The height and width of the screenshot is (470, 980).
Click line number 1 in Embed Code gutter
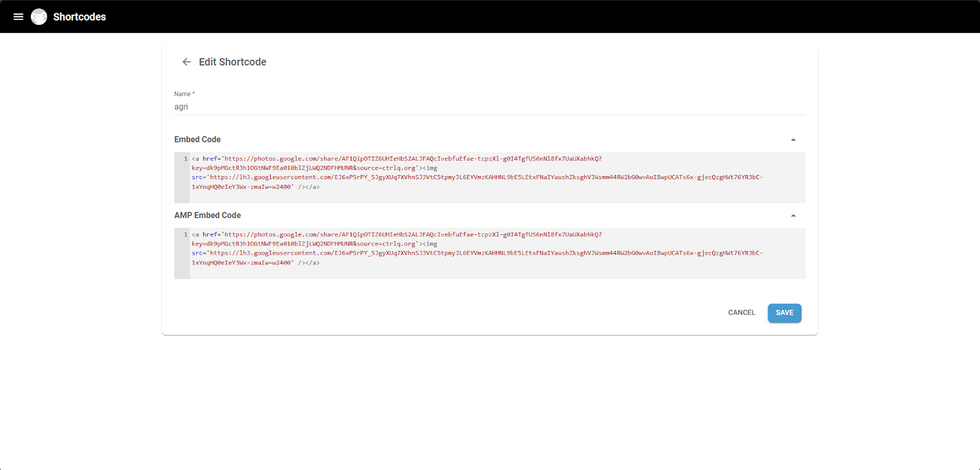click(185, 159)
